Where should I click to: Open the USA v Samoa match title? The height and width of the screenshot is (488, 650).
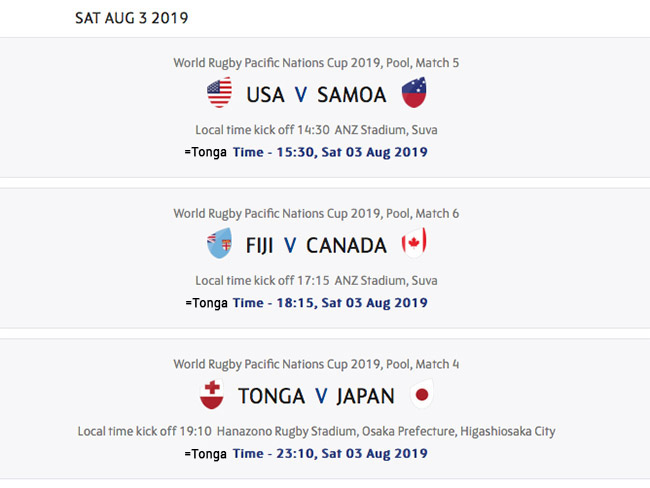(316, 95)
